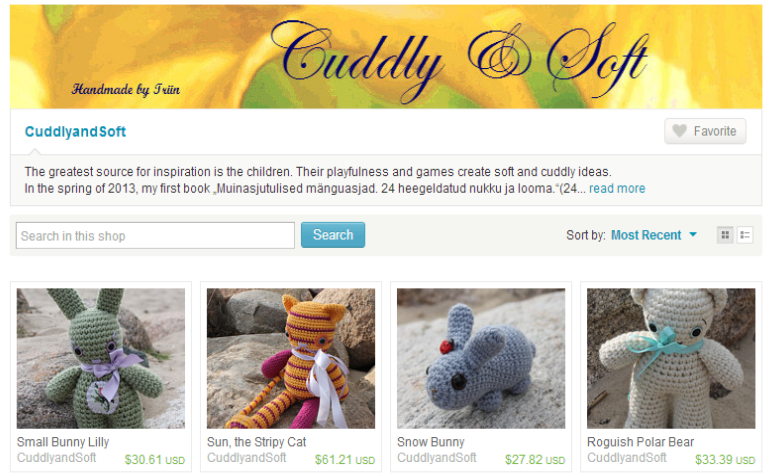Click the Search button

point(333,235)
